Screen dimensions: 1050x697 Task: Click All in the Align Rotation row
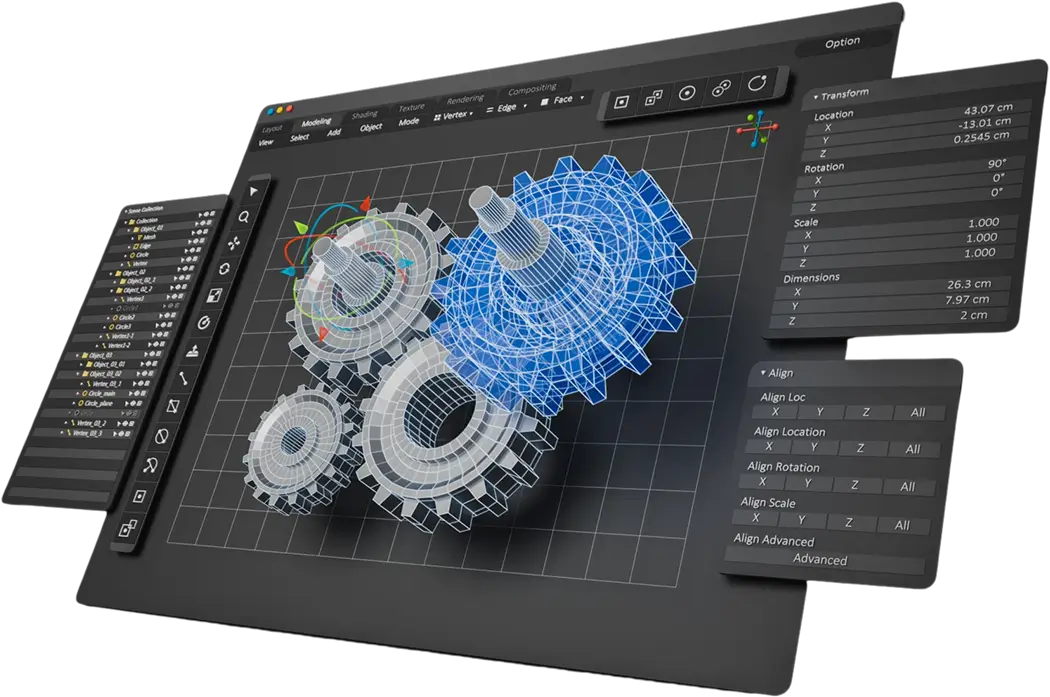(907, 487)
